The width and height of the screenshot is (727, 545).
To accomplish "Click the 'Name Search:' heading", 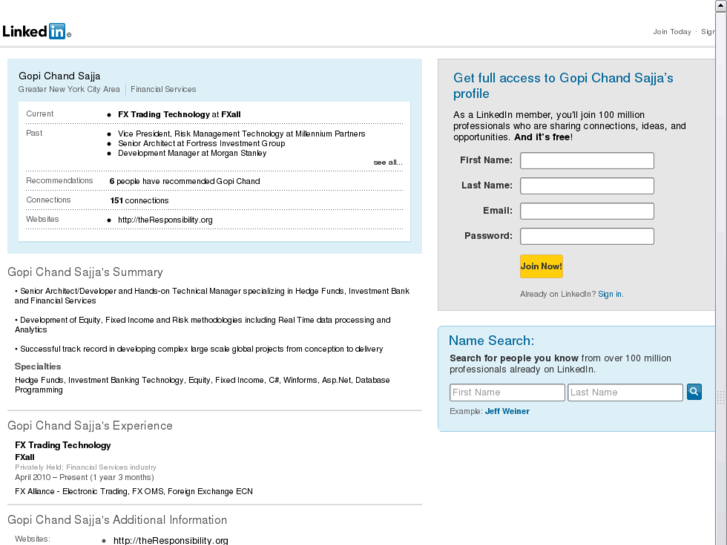I will pyautogui.click(x=491, y=340).
